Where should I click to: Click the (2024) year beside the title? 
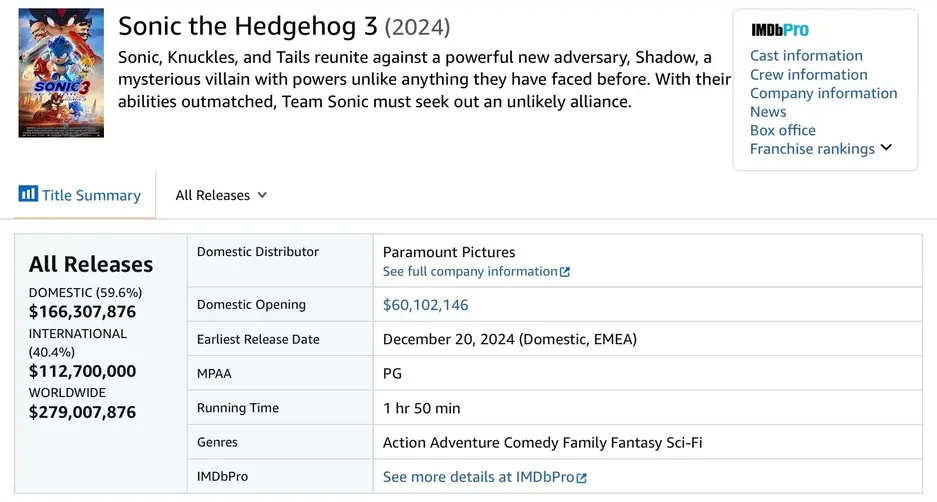(417, 27)
